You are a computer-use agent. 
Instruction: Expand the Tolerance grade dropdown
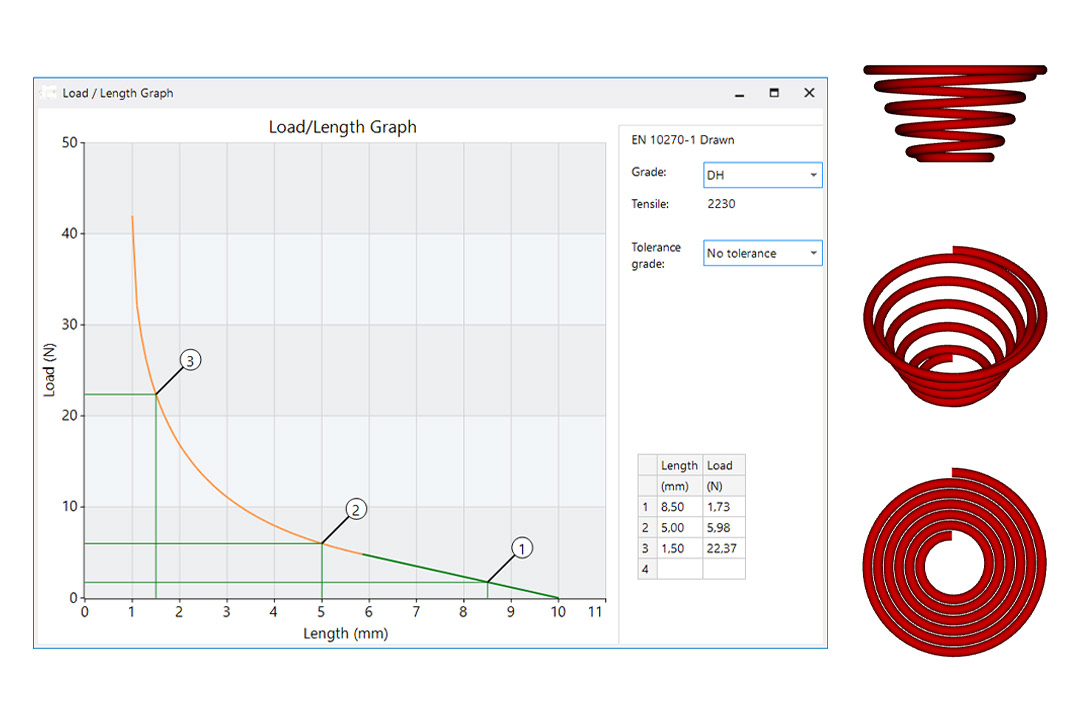(762, 253)
